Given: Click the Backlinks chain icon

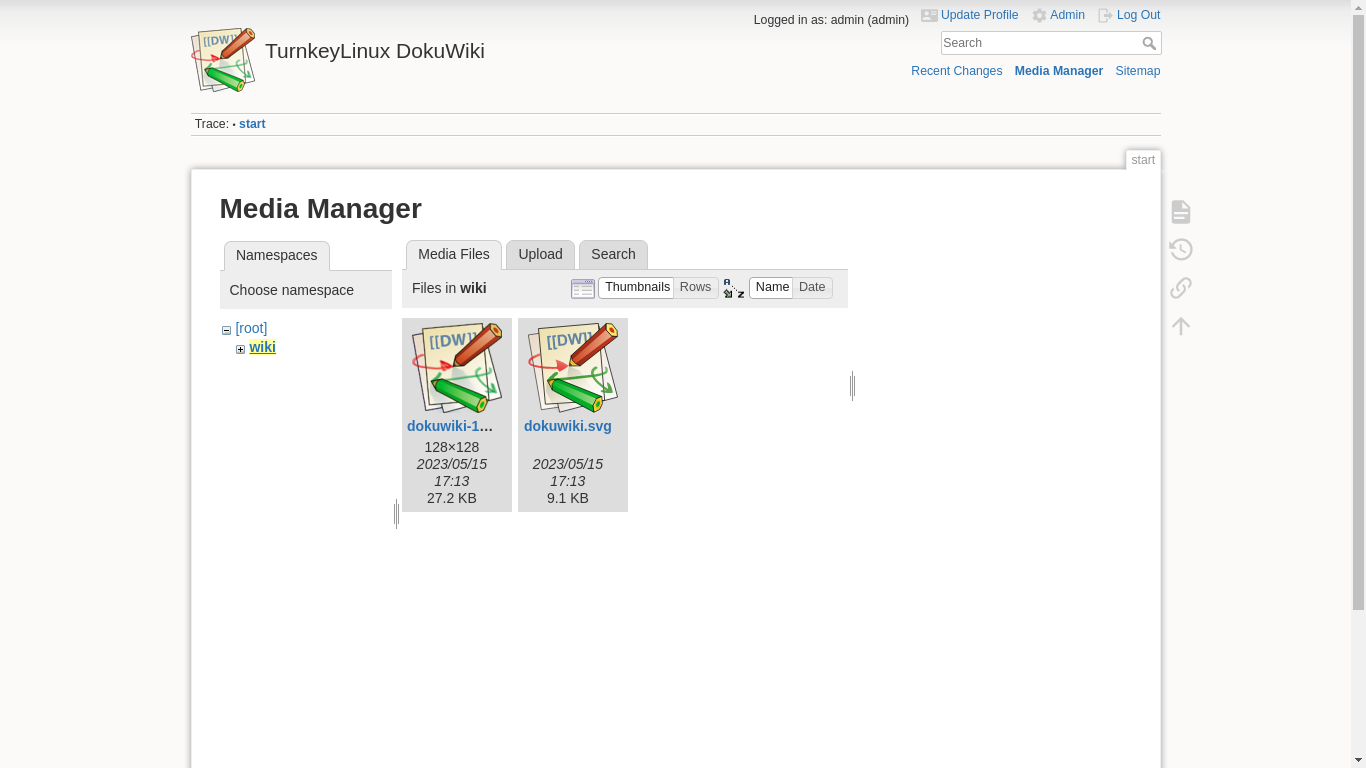Looking at the screenshot, I should (1181, 288).
